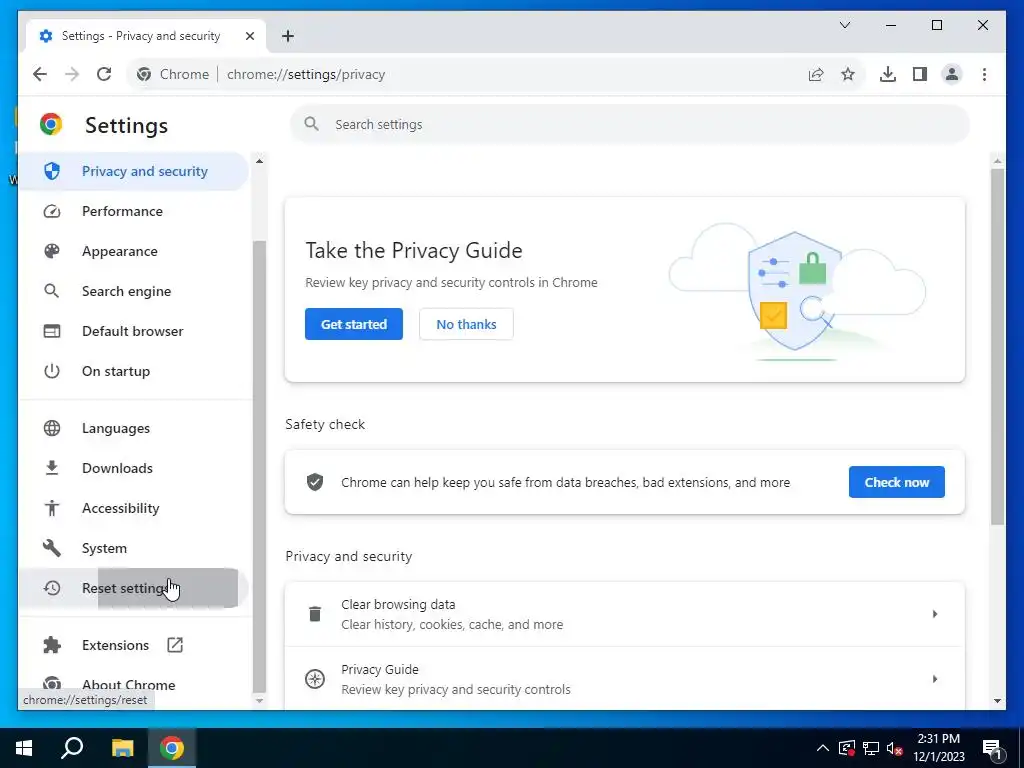Open Accessibility settings in sidebar

pos(120,508)
